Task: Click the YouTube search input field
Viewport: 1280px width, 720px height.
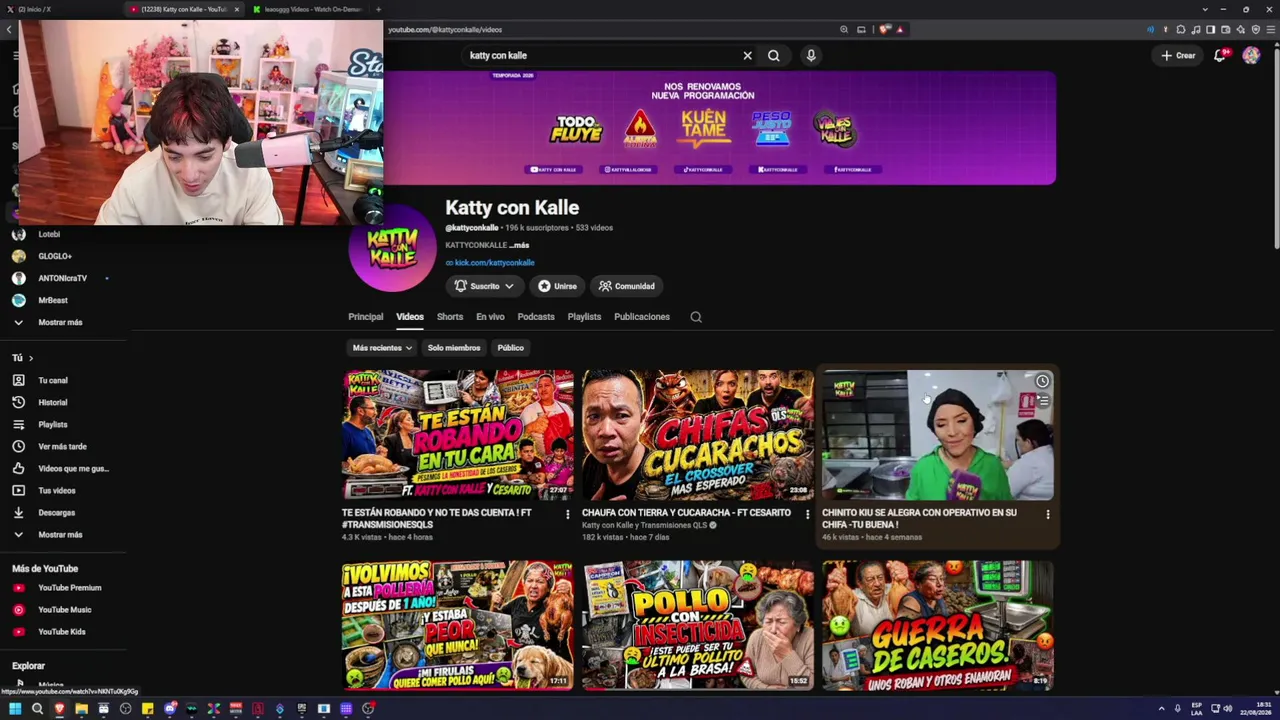Action: click(x=600, y=56)
